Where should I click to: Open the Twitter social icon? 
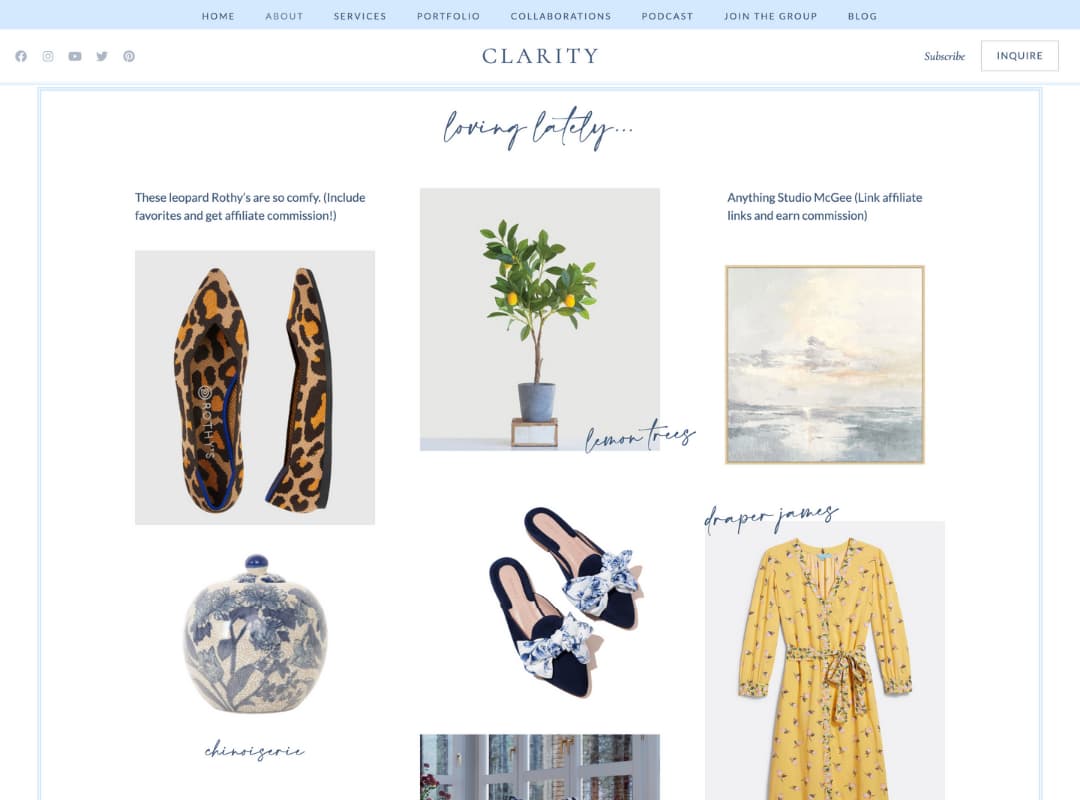point(102,57)
